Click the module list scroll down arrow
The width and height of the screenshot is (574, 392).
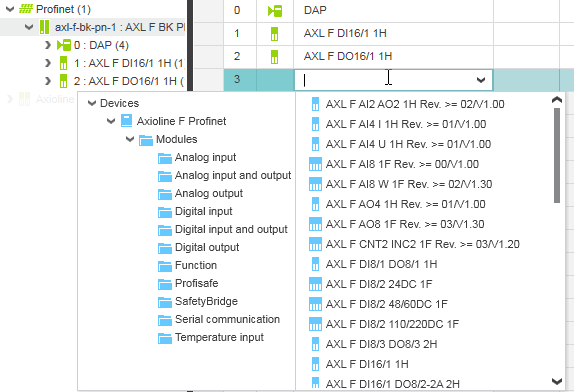(557, 381)
